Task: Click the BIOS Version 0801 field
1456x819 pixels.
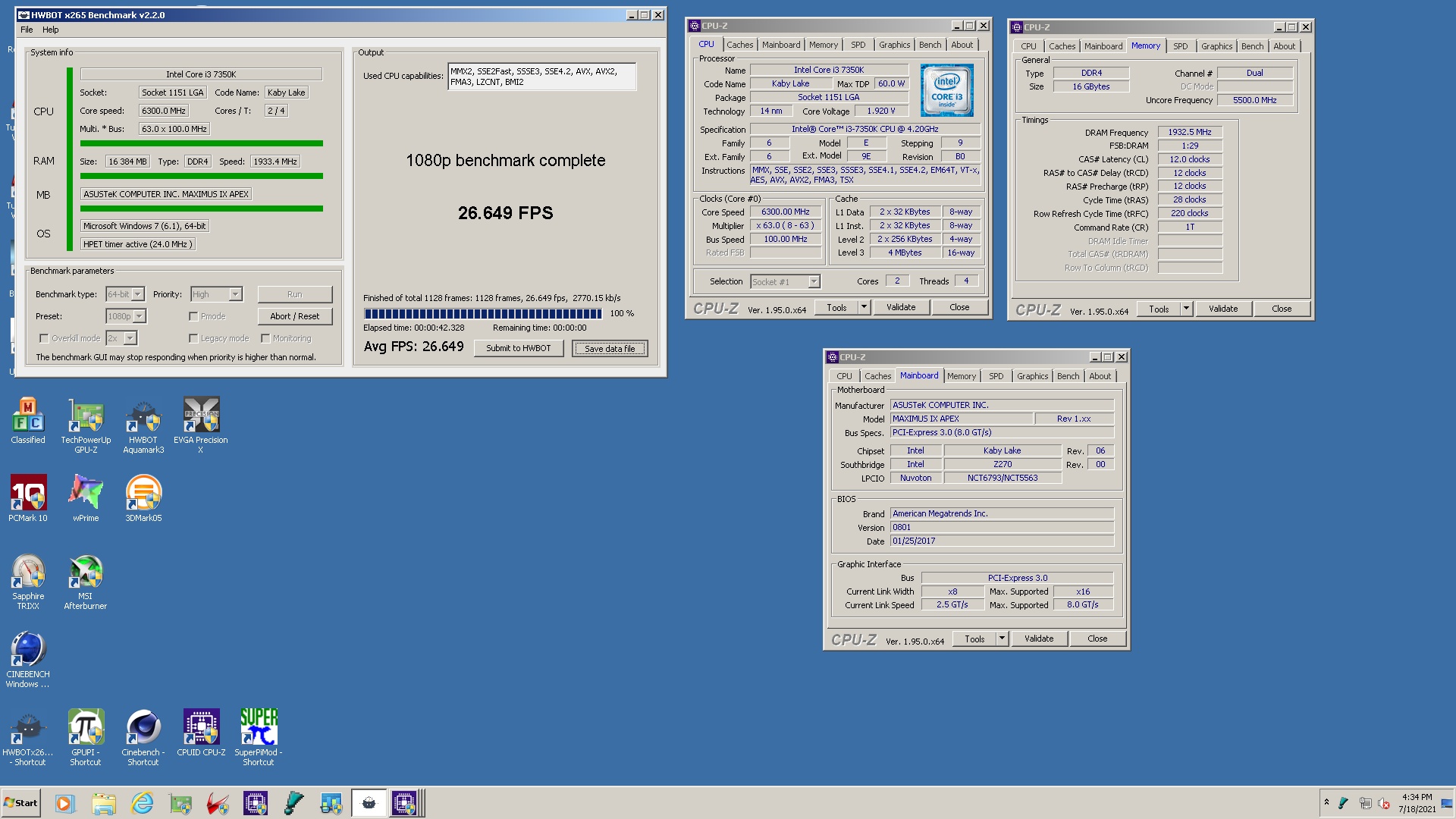Action: pos(1002,527)
